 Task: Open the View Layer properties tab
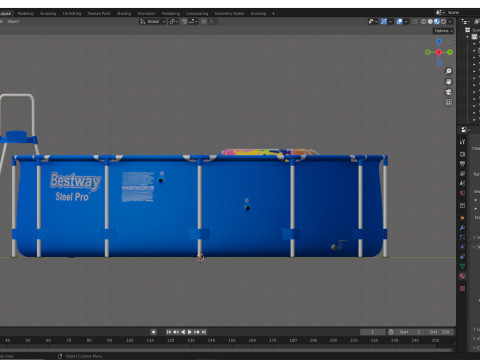click(462, 174)
